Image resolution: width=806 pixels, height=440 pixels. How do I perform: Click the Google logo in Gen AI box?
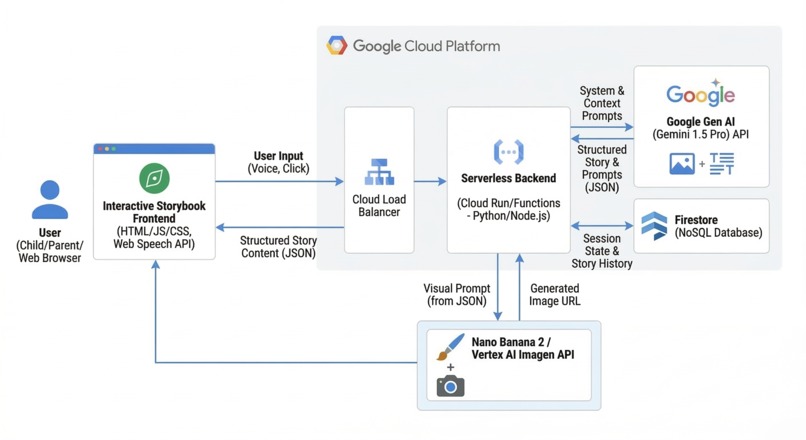click(x=701, y=94)
